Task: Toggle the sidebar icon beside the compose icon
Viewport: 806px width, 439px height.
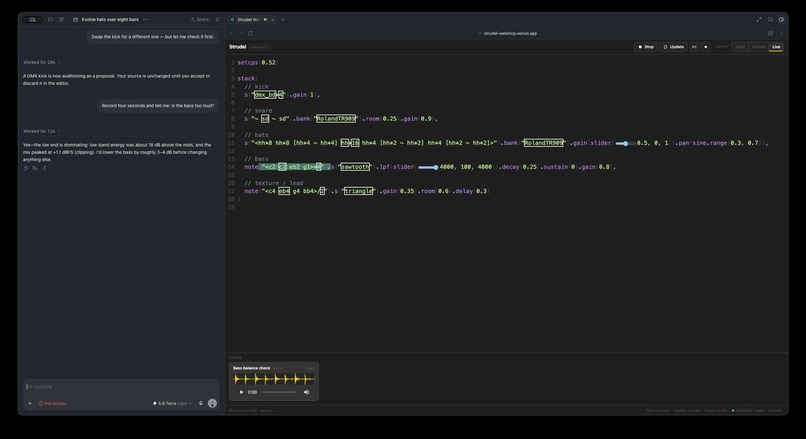Action: 50,20
